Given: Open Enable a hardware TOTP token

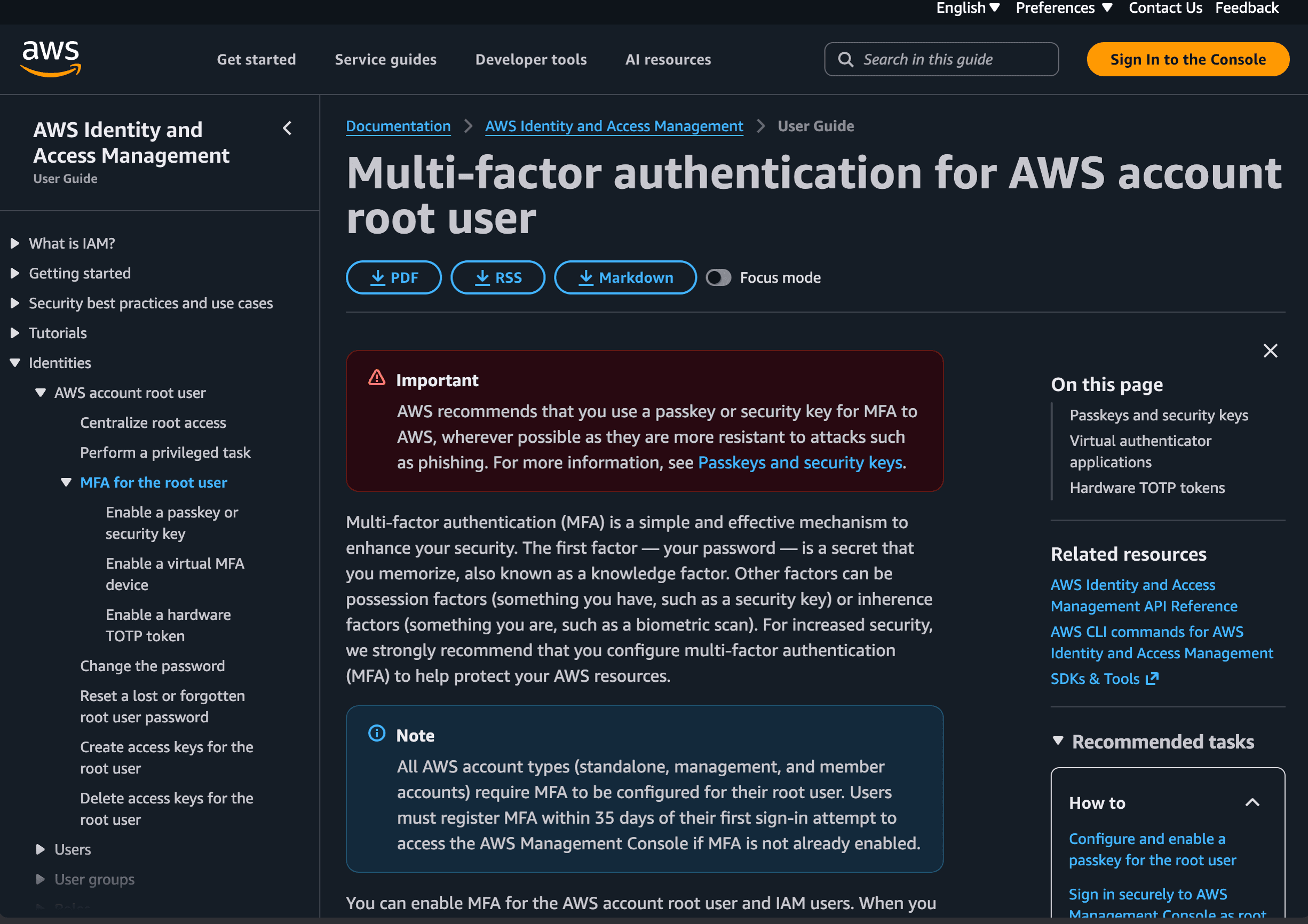Looking at the screenshot, I should [x=168, y=625].
